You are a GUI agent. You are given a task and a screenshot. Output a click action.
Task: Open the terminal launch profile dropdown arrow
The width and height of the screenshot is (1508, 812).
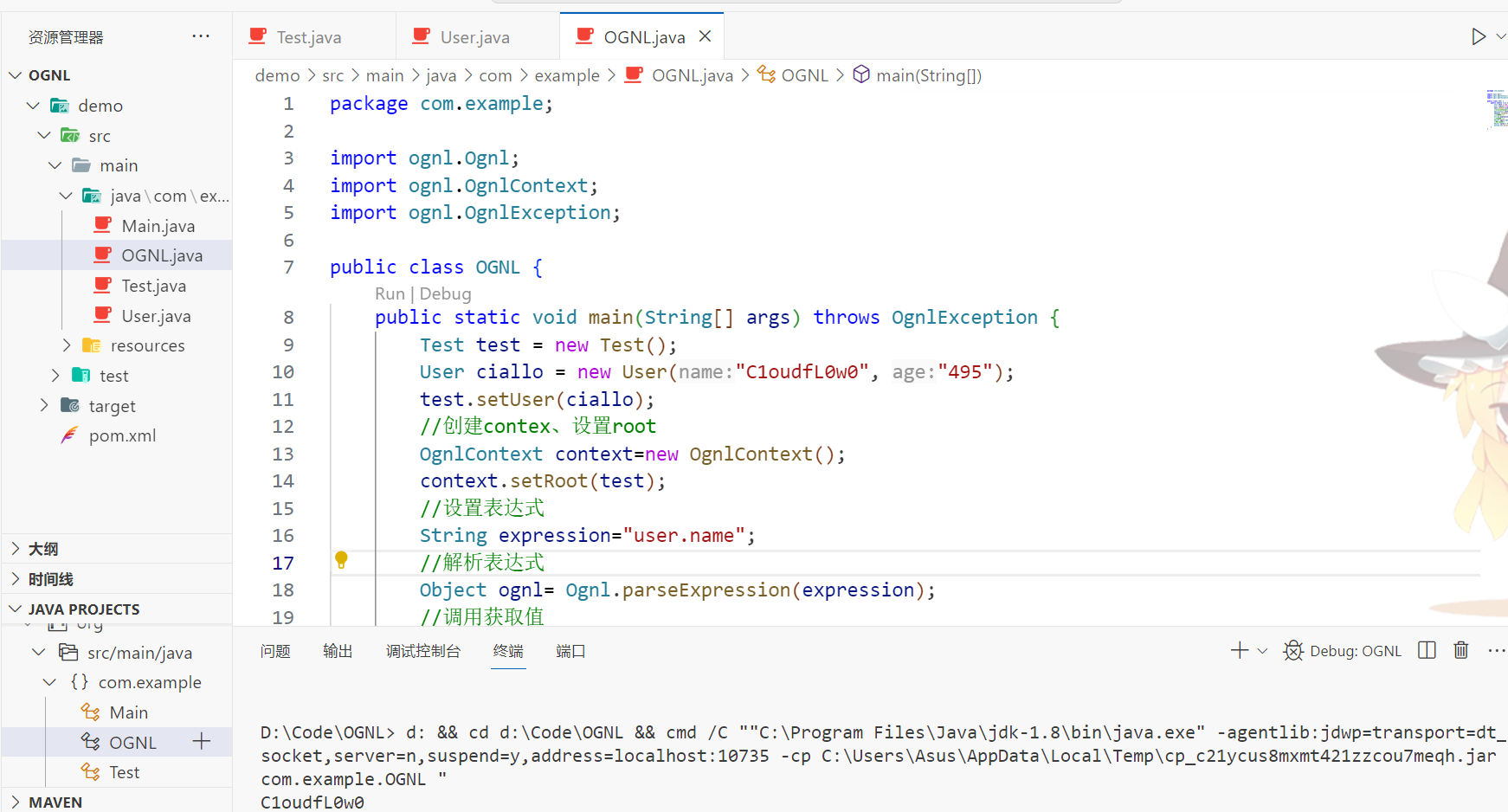[1262, 651]
